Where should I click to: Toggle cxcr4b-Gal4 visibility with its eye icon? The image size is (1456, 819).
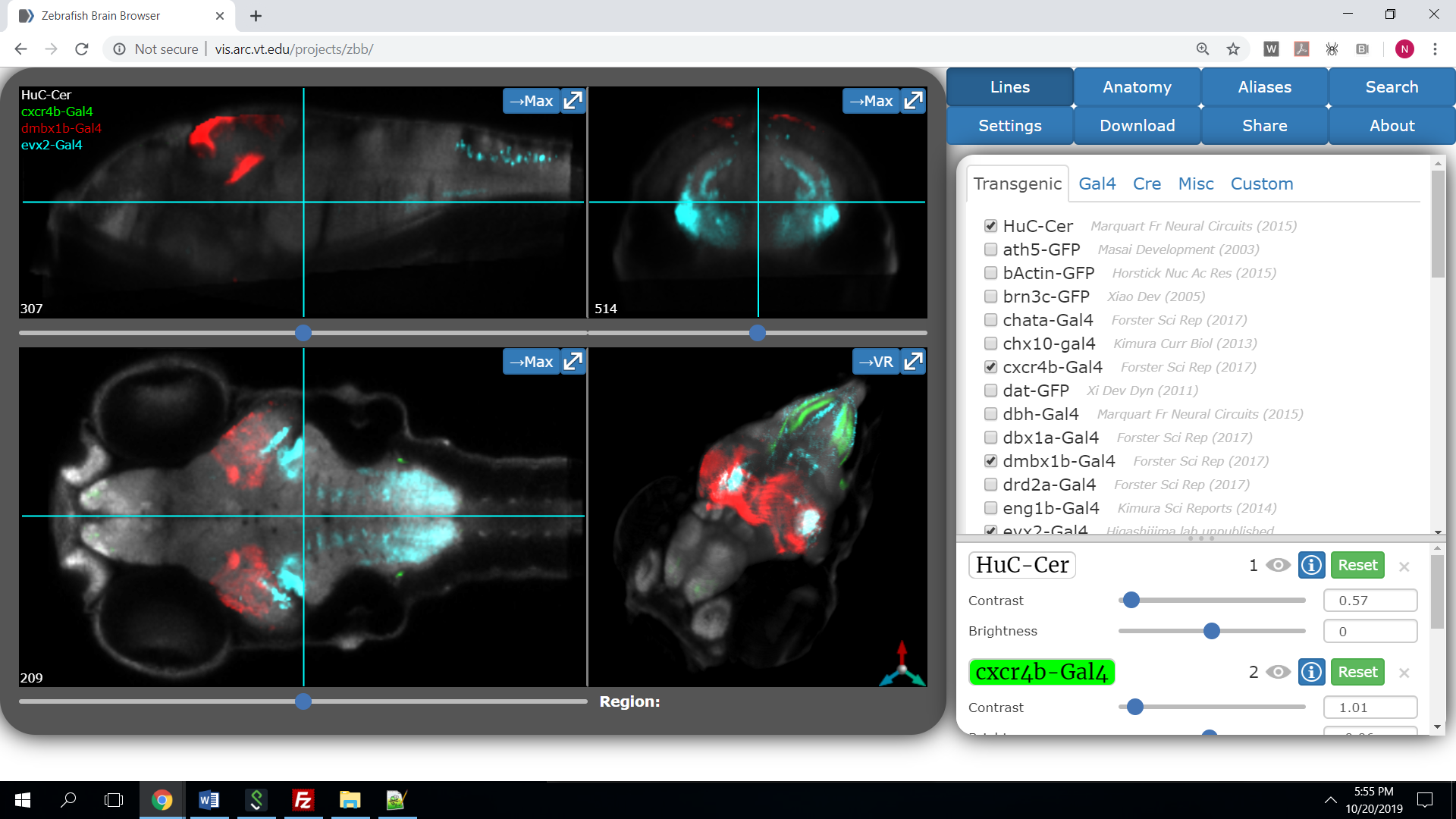tap(1278, 672)
